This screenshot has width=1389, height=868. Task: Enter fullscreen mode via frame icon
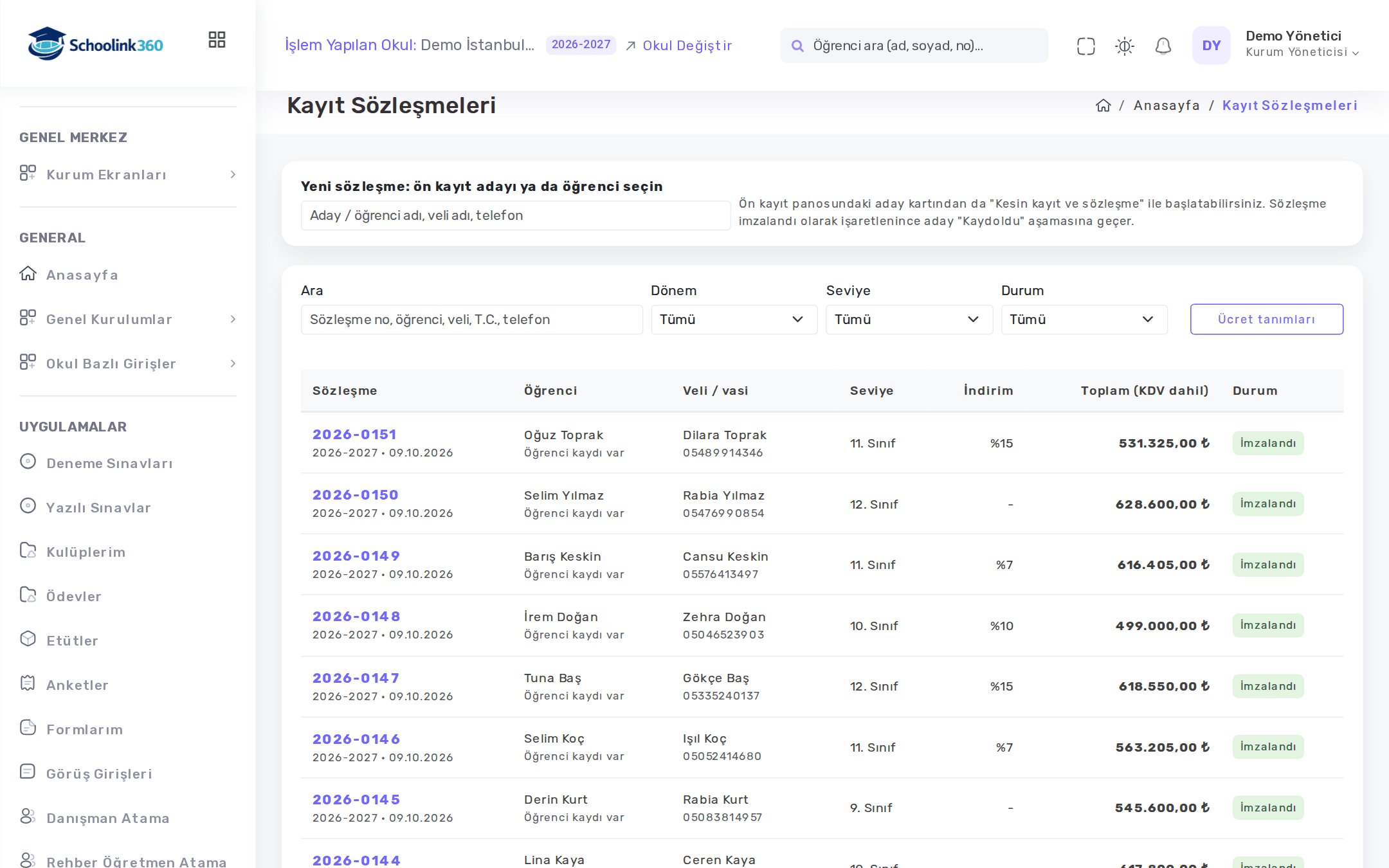point(1085,46)
